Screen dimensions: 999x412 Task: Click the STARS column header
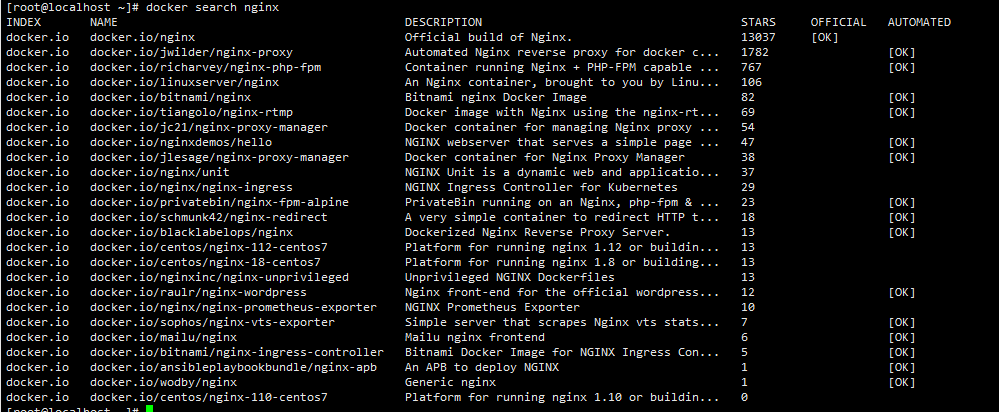pos(758,22)
